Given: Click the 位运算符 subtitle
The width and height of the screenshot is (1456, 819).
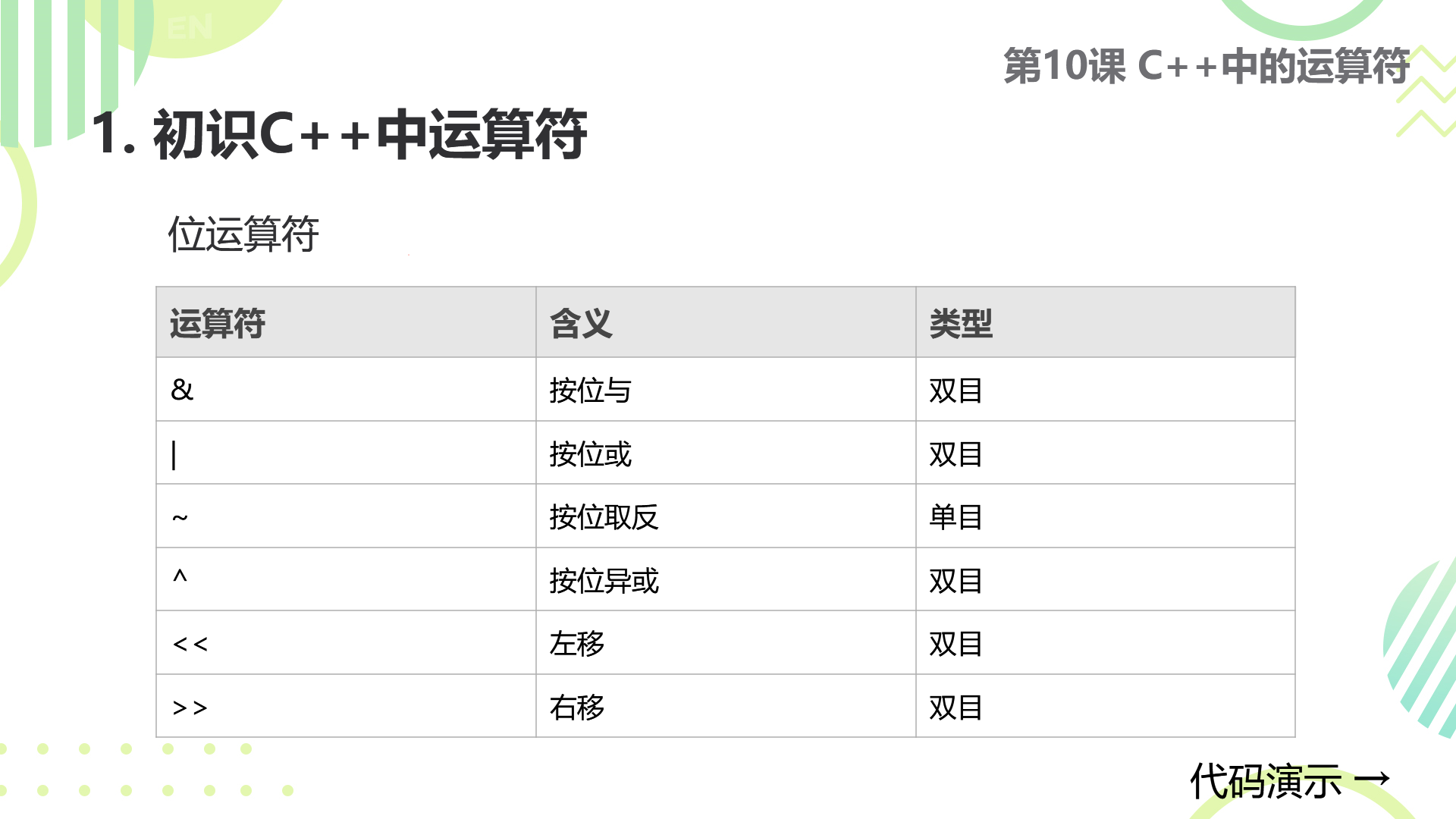Looking at the screenshot, I should click(x=243, y=234).
